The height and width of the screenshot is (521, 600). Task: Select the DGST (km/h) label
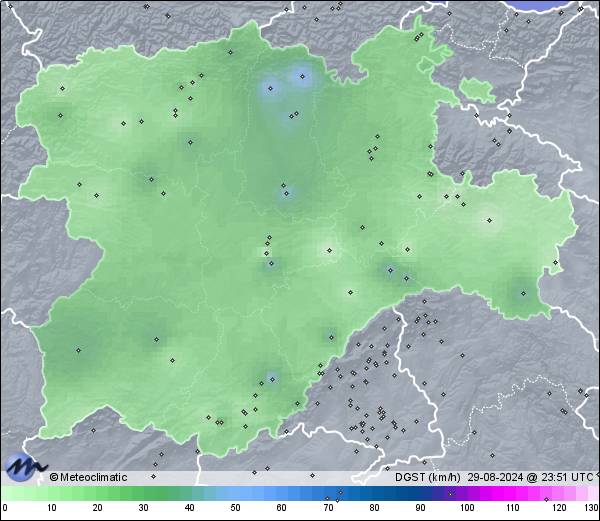click(x=428, y=477)
